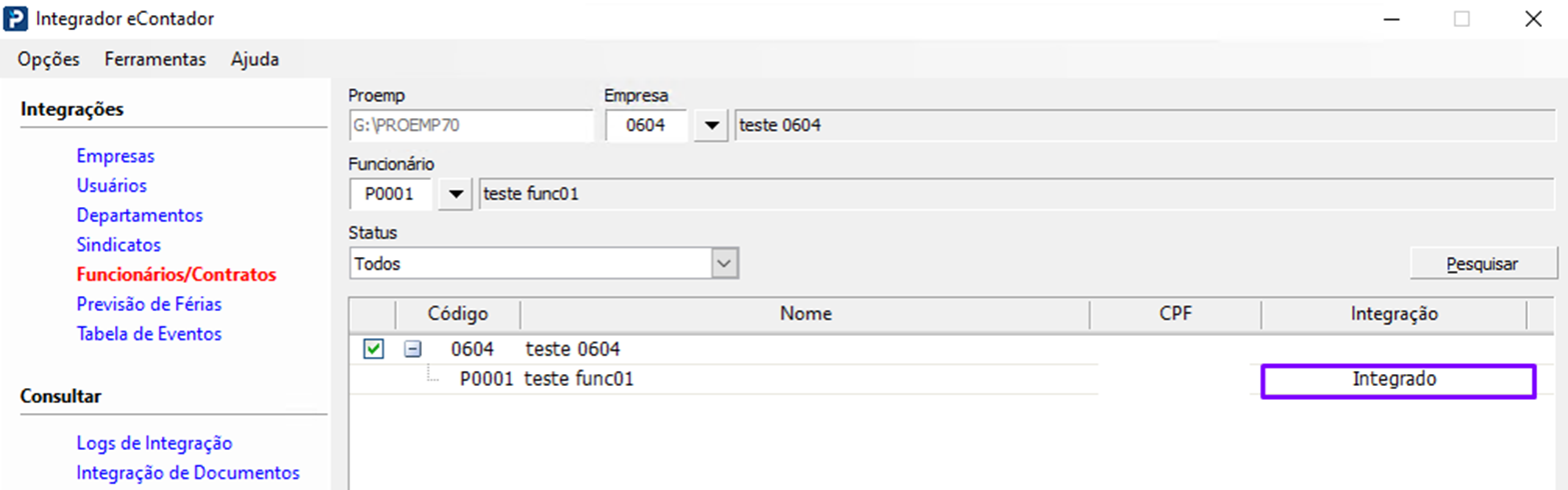Open the Ferramentas menu
The width and height of the screenshot is (1568, 490).
[x=155, y=59]
